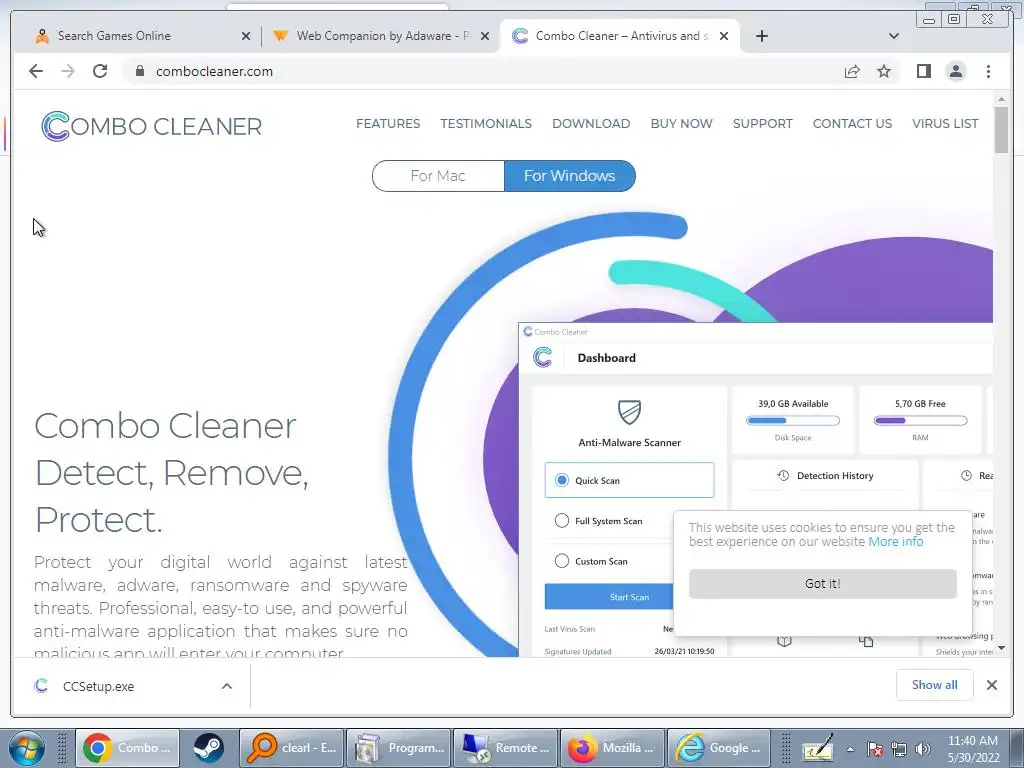Click the Windows Start button

[x=26, y=748]
